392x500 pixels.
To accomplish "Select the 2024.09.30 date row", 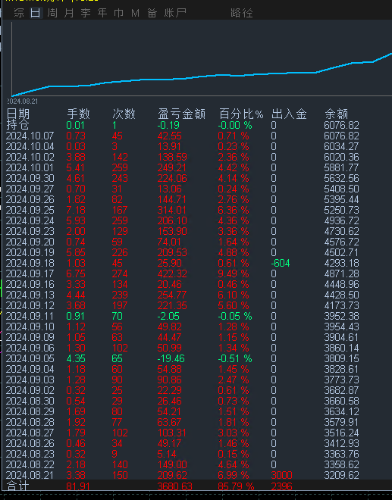I will point(30,178).
